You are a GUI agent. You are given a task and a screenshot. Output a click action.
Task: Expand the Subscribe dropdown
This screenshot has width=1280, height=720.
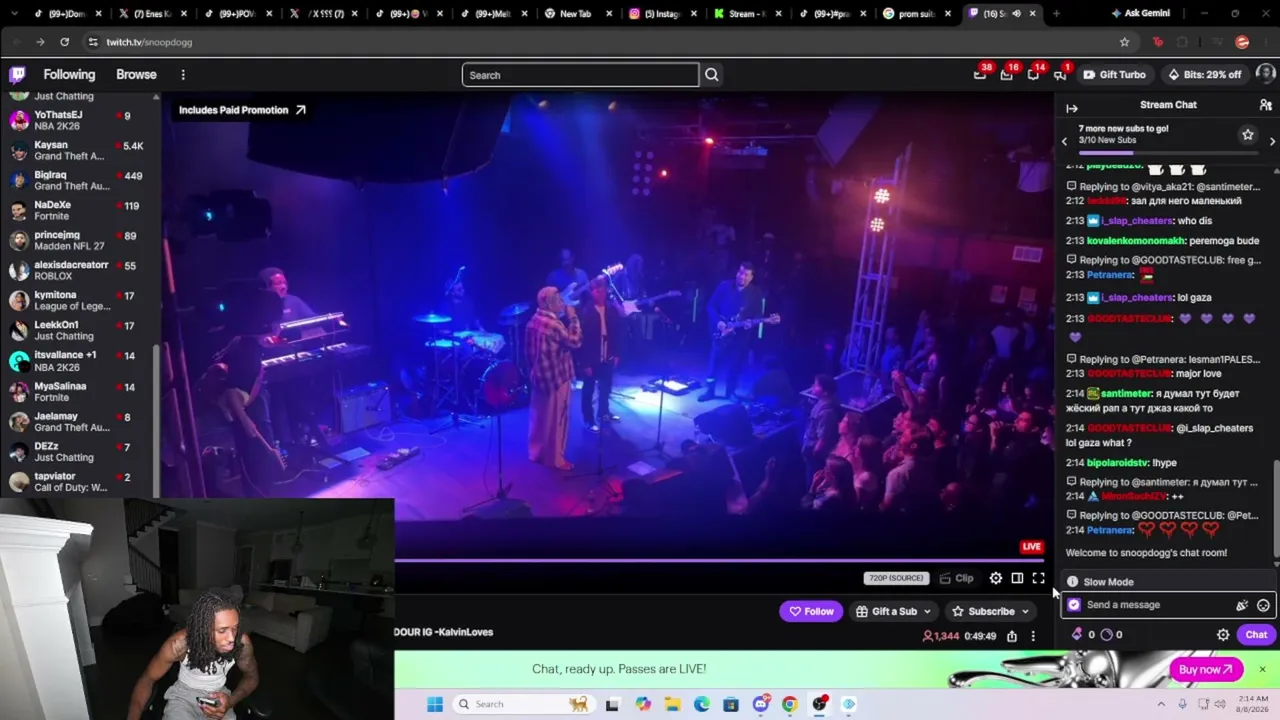(1025, 612)
